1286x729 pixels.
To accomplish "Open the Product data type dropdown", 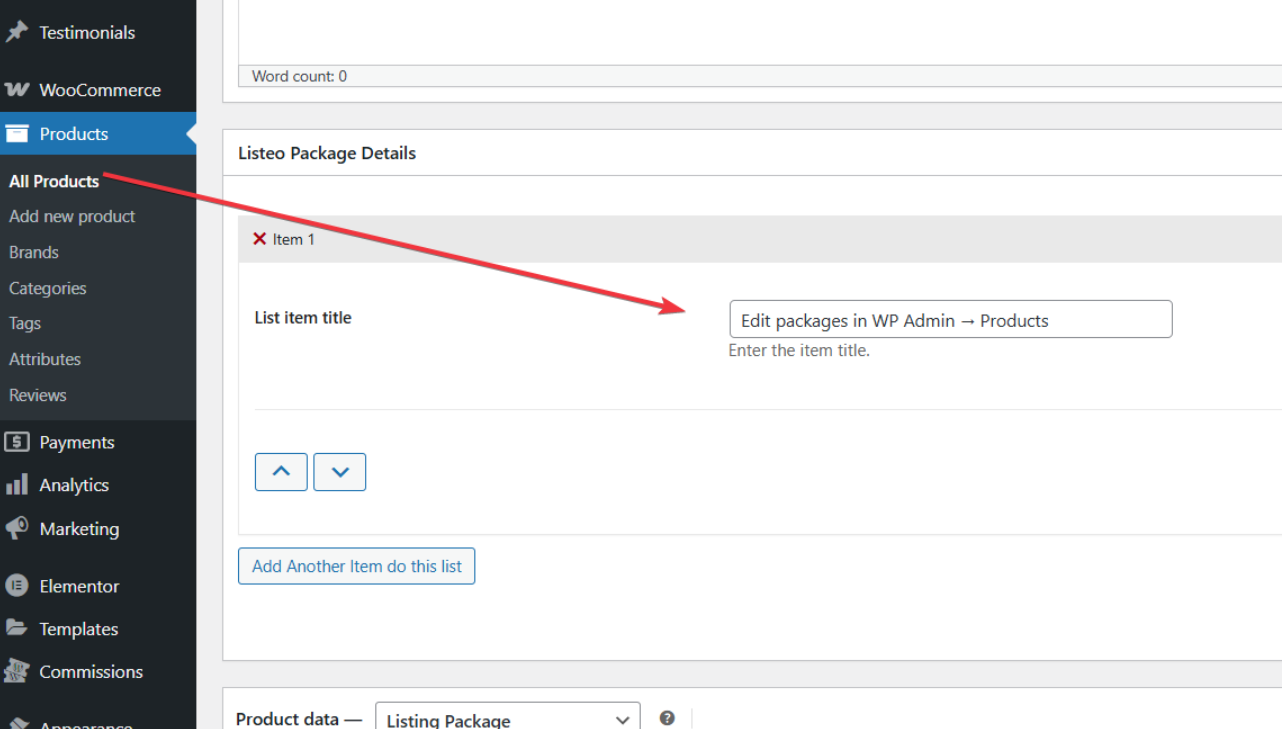I will pos(507,719).
